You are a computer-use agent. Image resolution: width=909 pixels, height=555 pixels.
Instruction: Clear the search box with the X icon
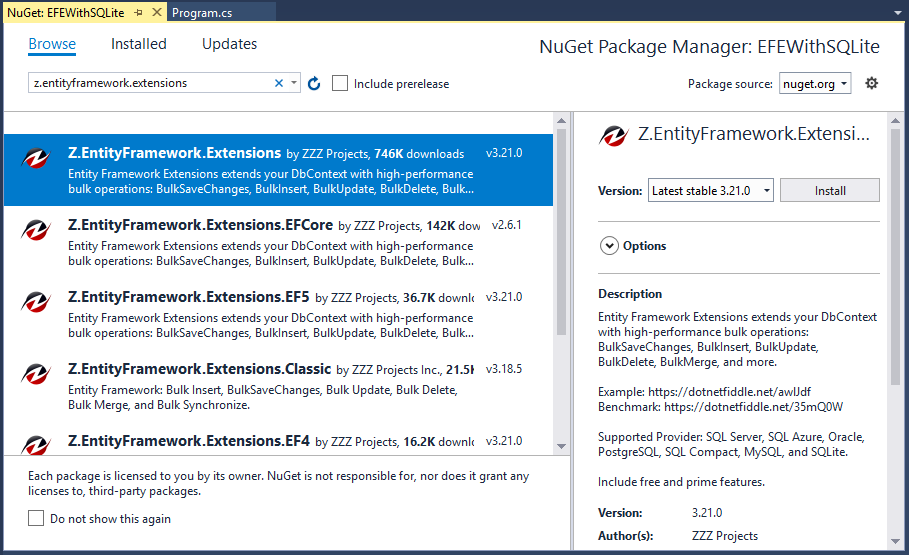(x=279, y=83)
